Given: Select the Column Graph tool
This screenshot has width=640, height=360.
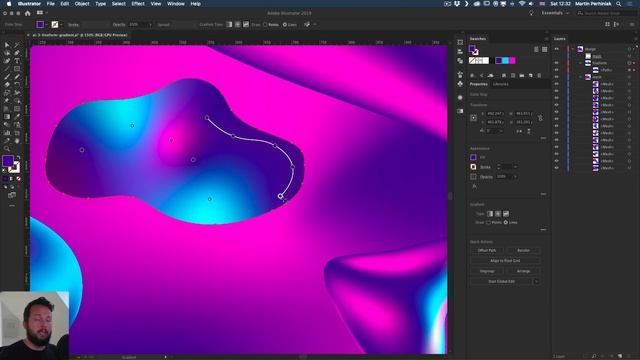Looking at the screenshot, I should (7, 133).
